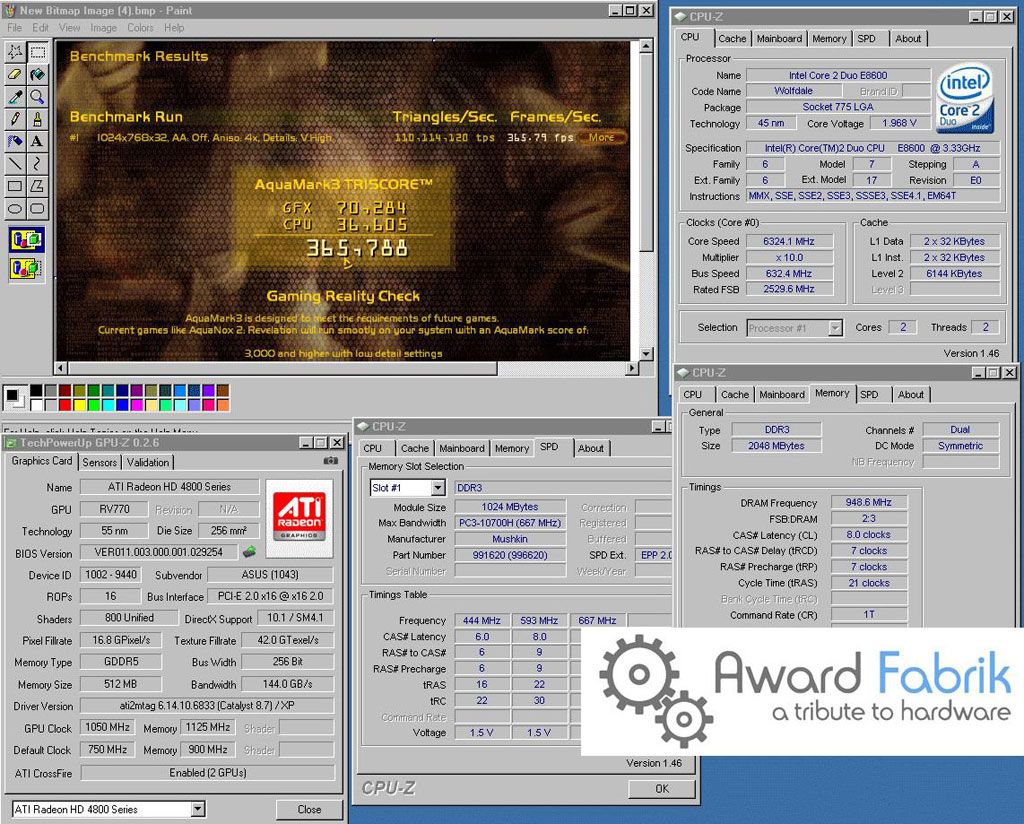Activate the Pick Color eyedropper tool

(x=14, y=97)
